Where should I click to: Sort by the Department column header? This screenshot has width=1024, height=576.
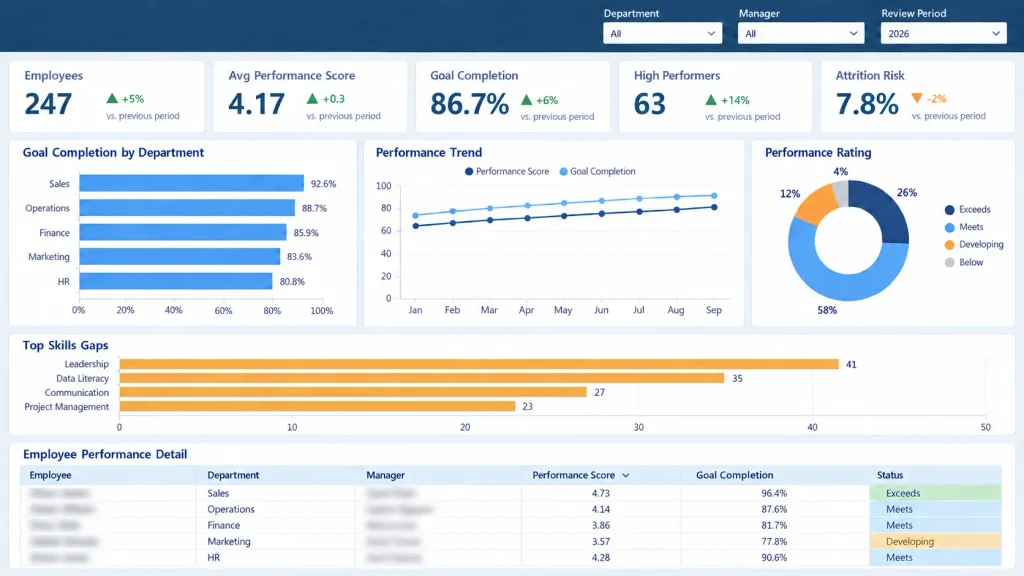click(233, 475)
